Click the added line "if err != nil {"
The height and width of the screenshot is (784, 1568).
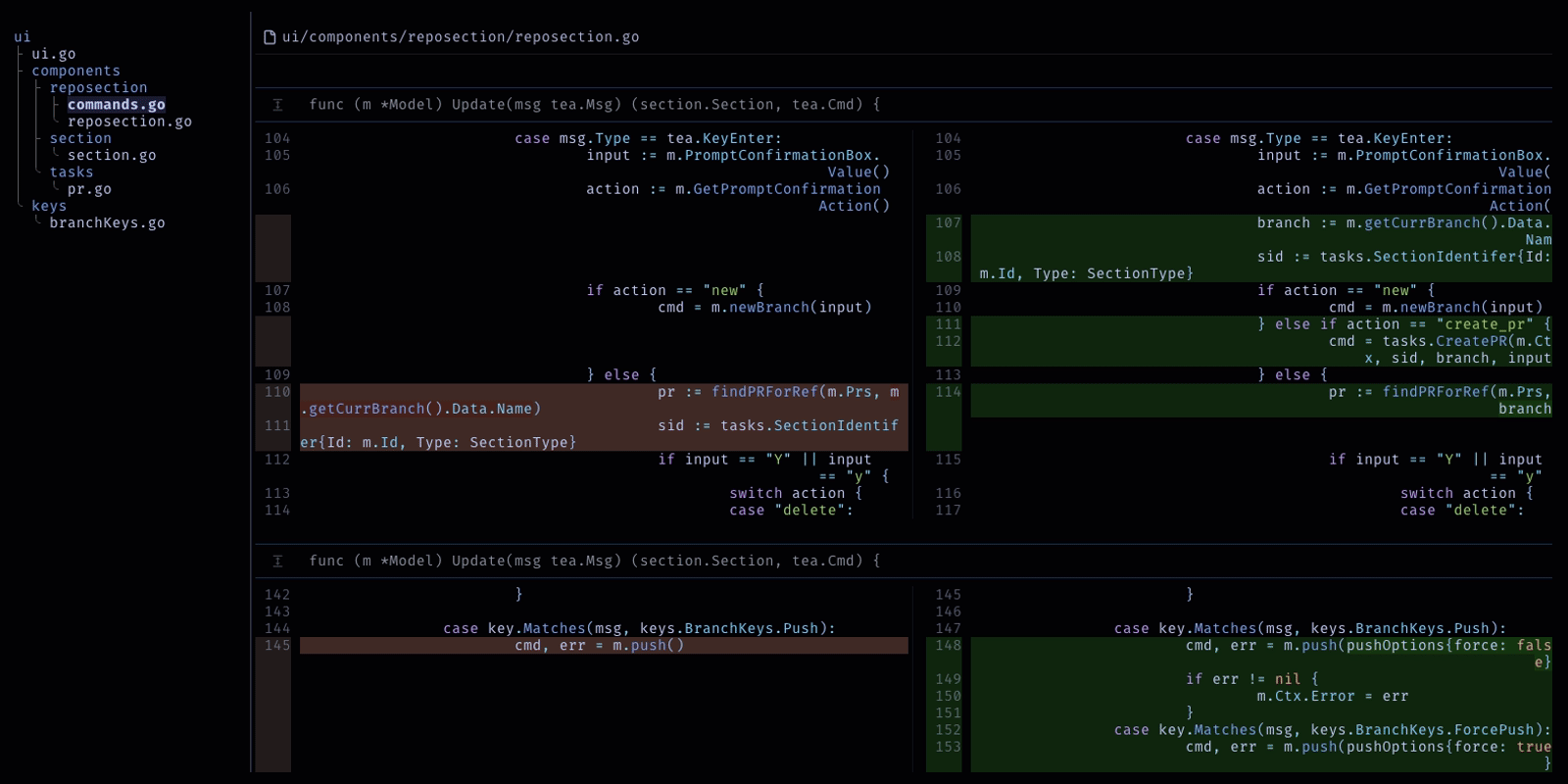click(1261, 679)
